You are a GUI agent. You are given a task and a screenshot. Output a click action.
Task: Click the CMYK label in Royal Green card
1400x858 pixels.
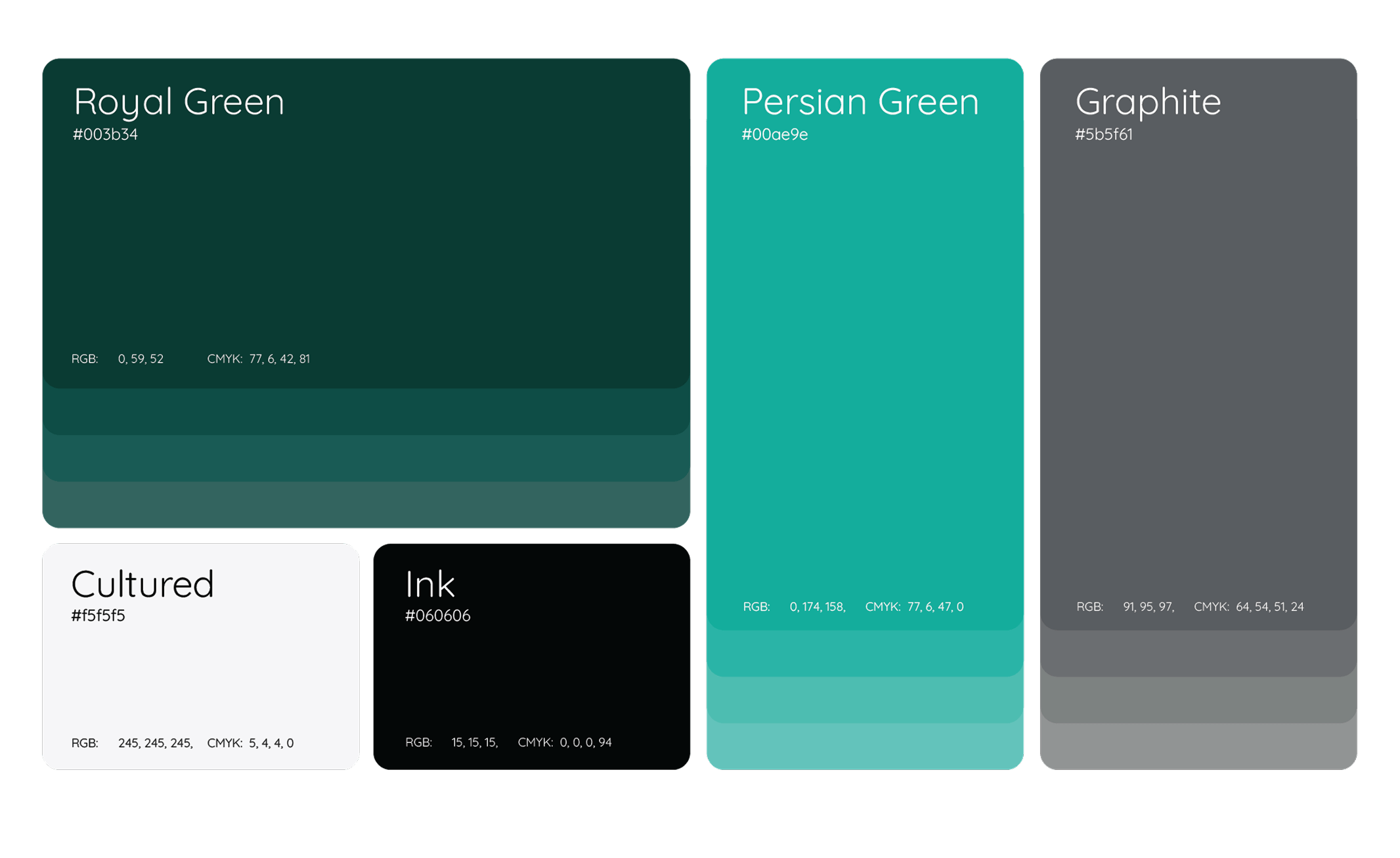[x=225, y=359]
